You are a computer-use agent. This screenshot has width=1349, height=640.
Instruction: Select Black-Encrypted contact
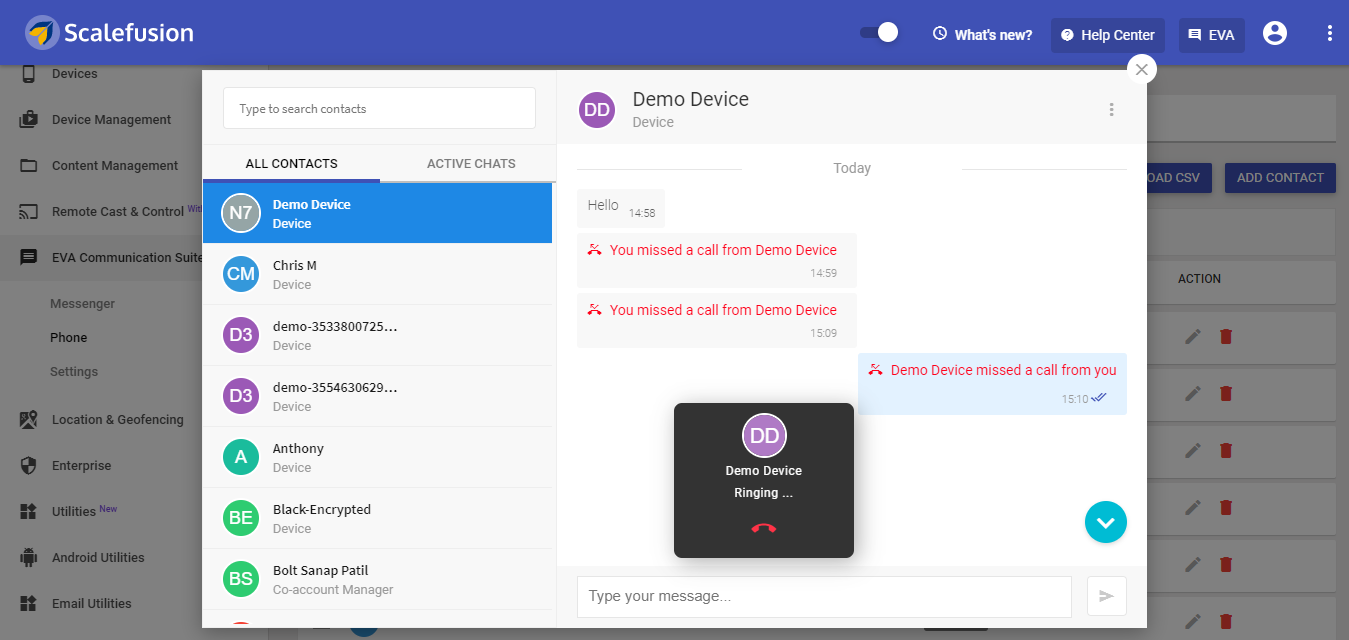pyautogui.click(x=377, y=518)
